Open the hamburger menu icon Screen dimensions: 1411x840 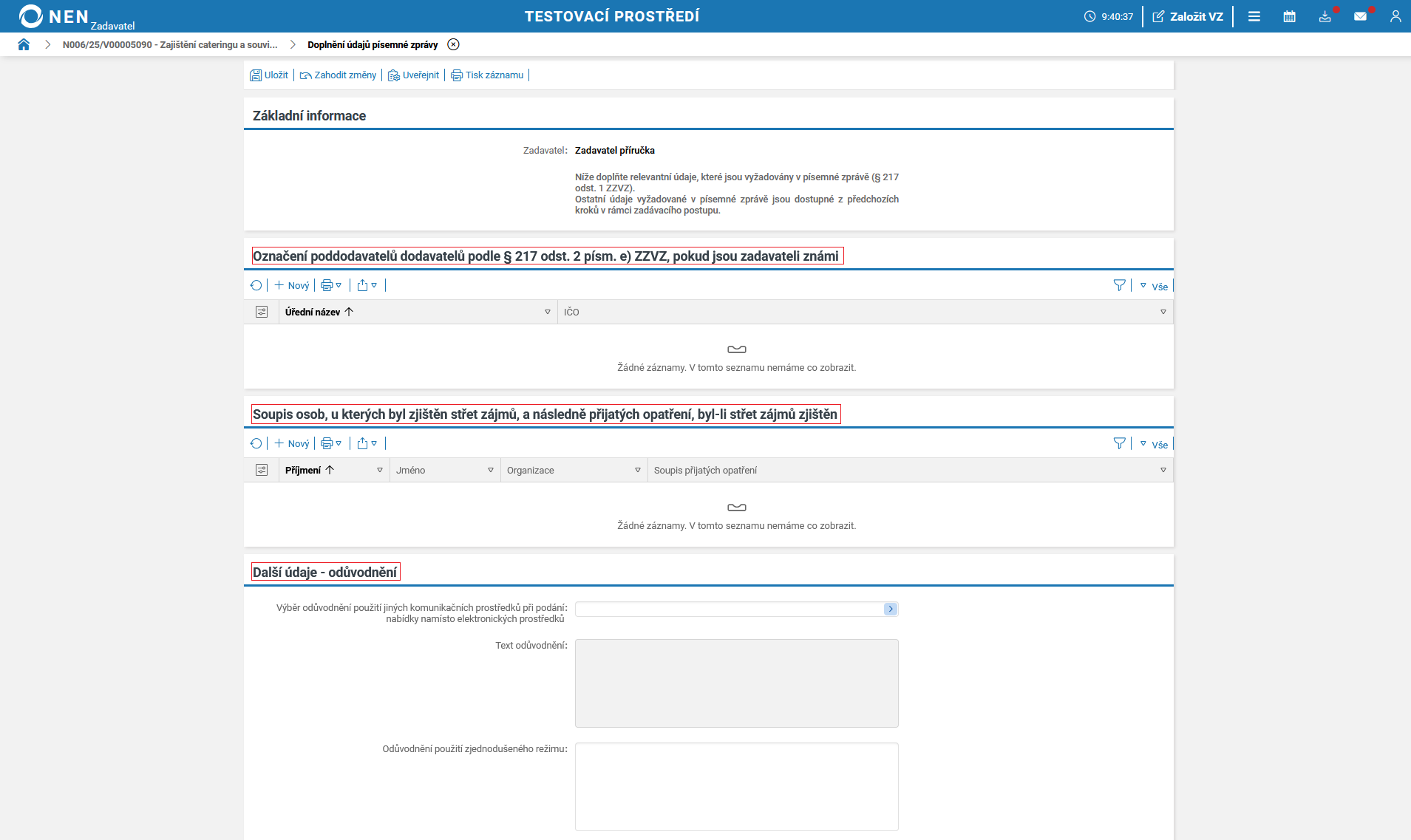click(x=1254, y=16)
